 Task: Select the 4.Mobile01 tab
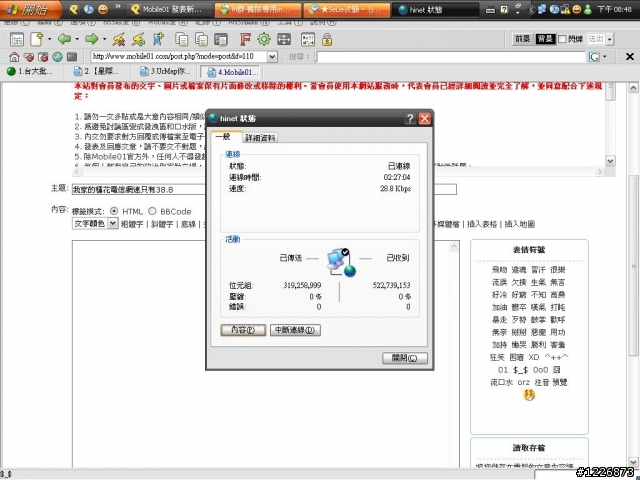(x=231, y=72)
